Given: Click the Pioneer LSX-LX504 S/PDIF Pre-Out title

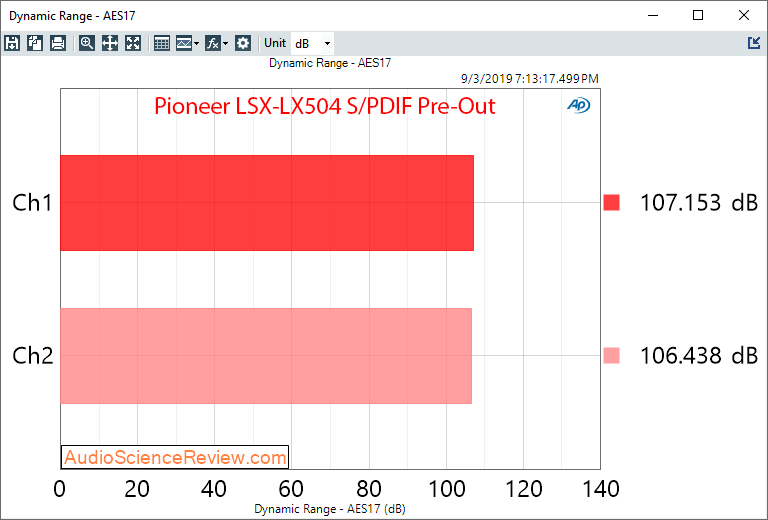Looking at the screenshot, I should click(x=325, y=106).
